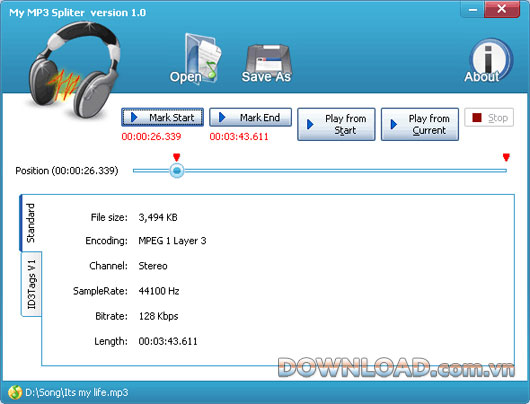This screenshot has height=404, width=530.
Task: Switch to the Standard tab
Action: (31, 223)
